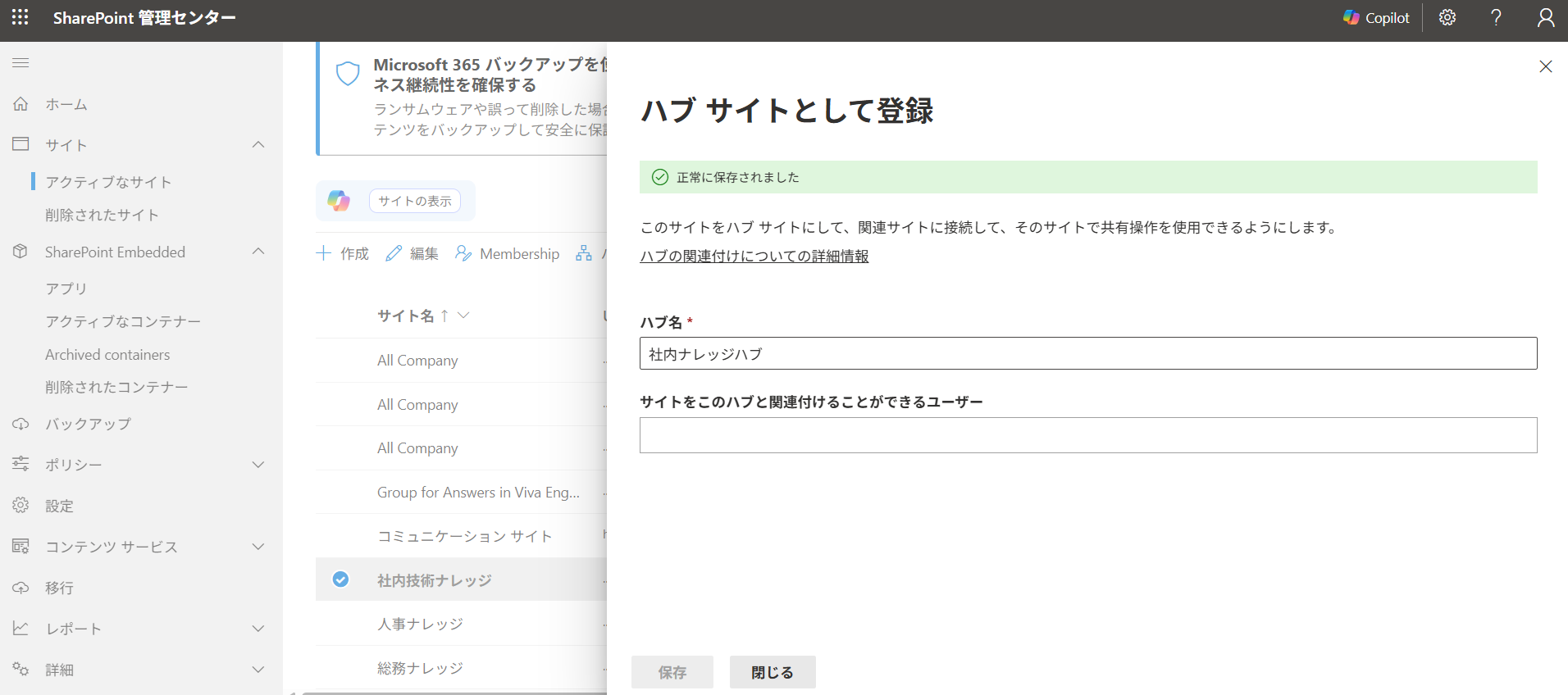This screenshot has height=695, width=1568.
Task: Sort by サイト名 column header
Action: (406, 316)
